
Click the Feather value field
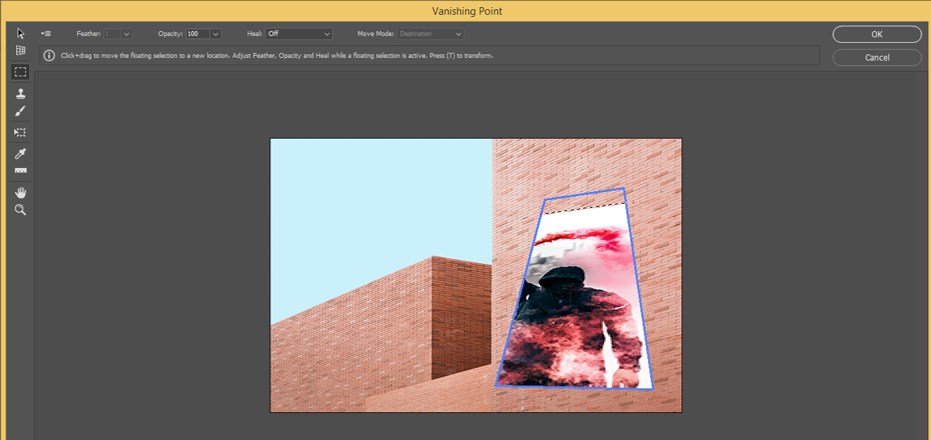point(113,34)
